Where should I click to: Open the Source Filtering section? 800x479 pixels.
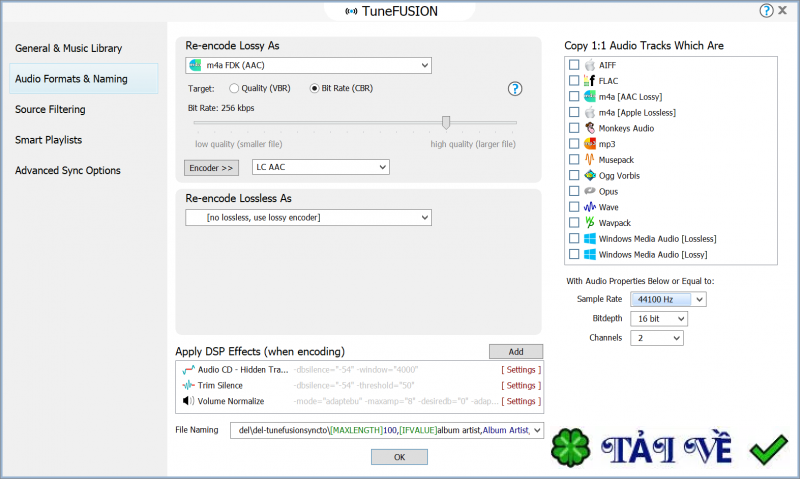point(50,110)
